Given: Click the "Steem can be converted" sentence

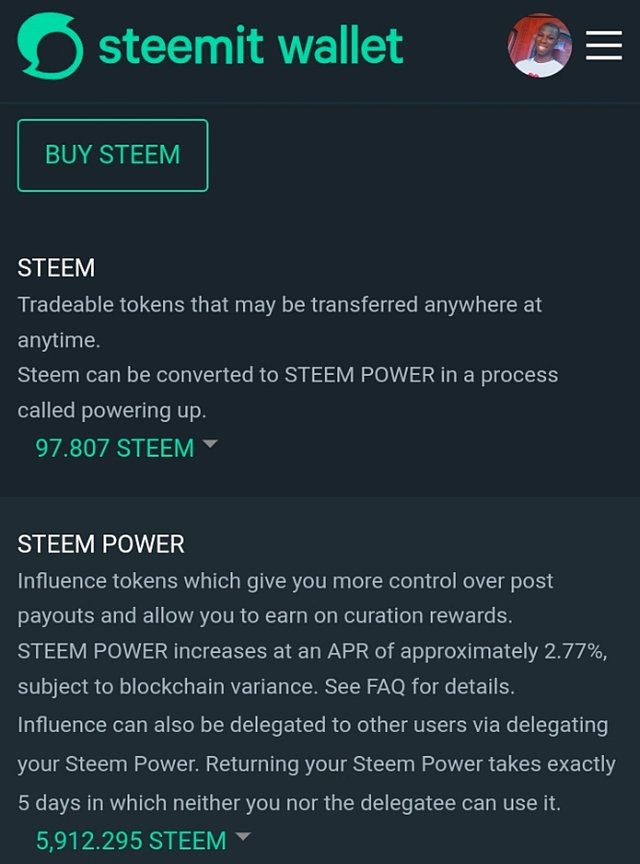Looking at the screenshot, I should pos(288,375).
